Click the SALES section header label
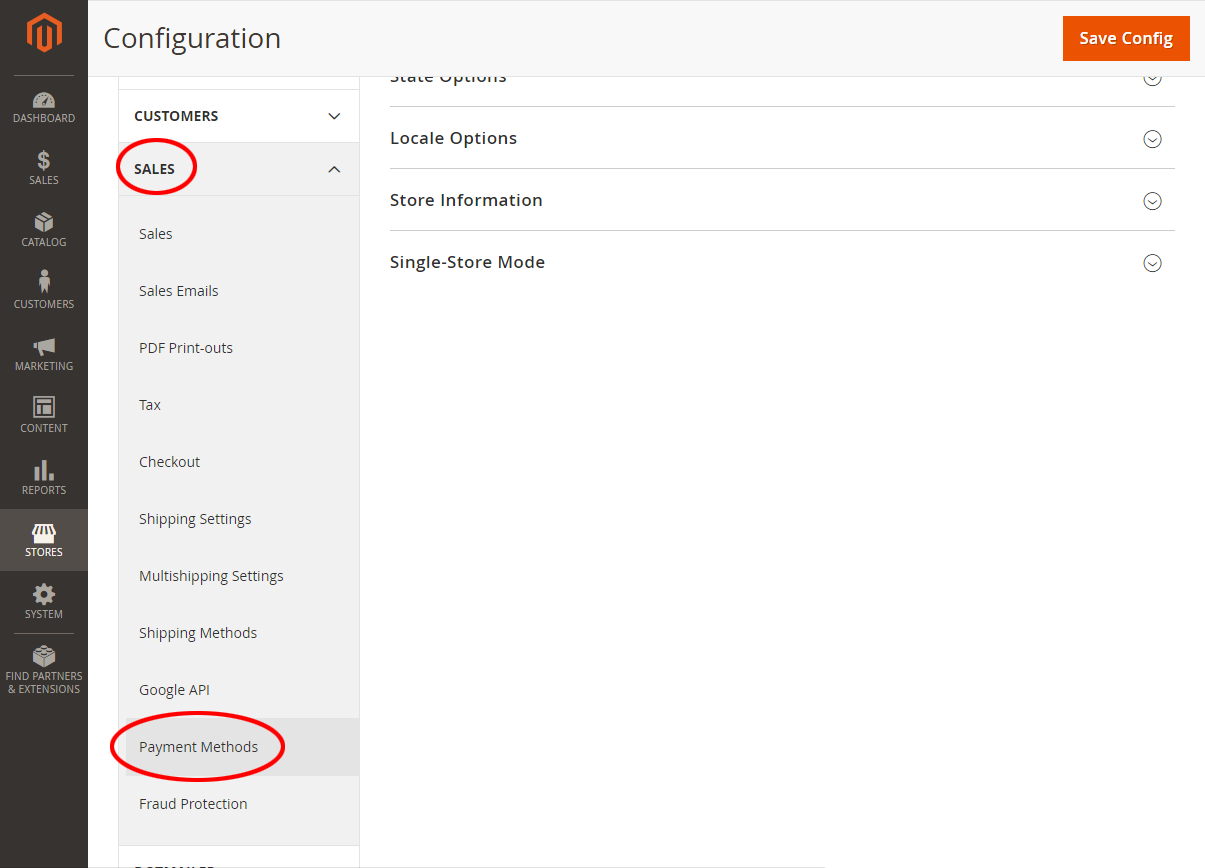 [x=155, y=169]
